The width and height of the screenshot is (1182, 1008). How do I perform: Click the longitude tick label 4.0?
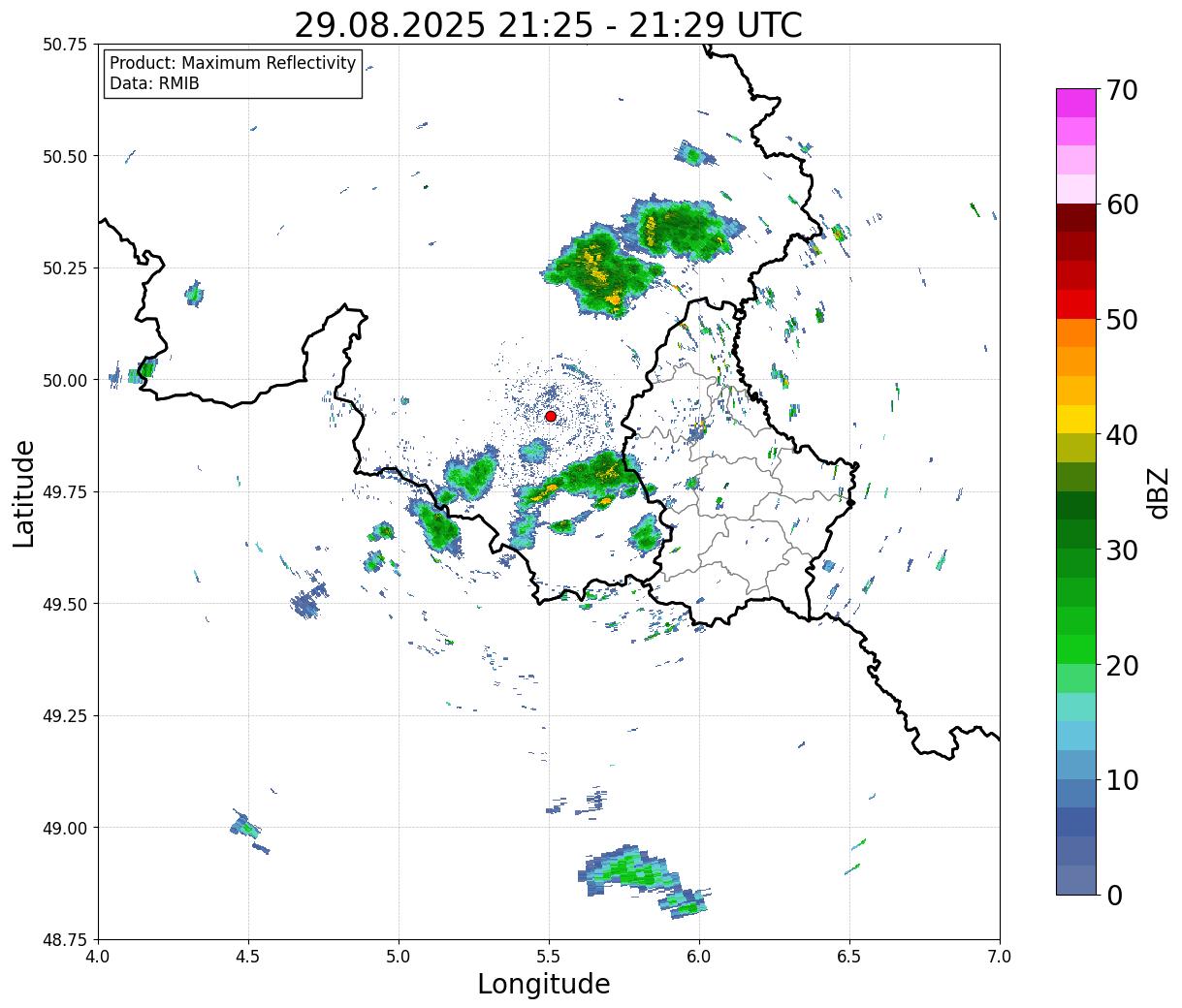coord(98,957)
